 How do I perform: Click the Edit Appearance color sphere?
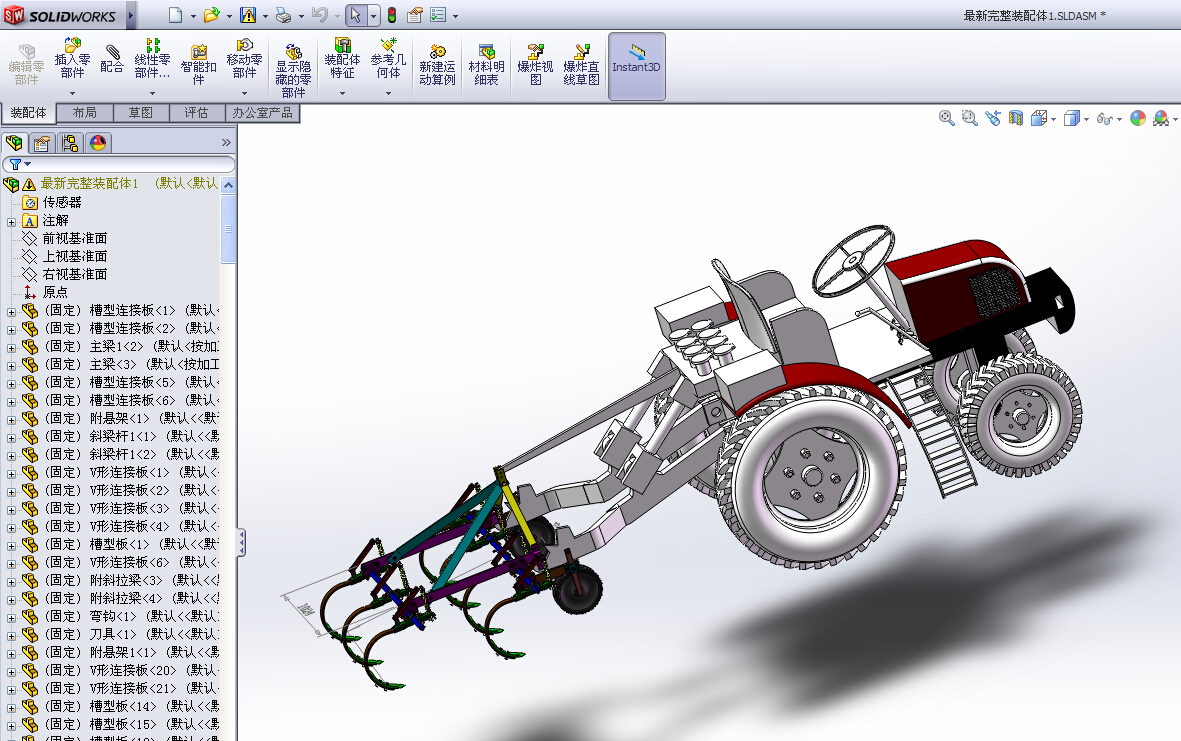tap(1138, 118)
